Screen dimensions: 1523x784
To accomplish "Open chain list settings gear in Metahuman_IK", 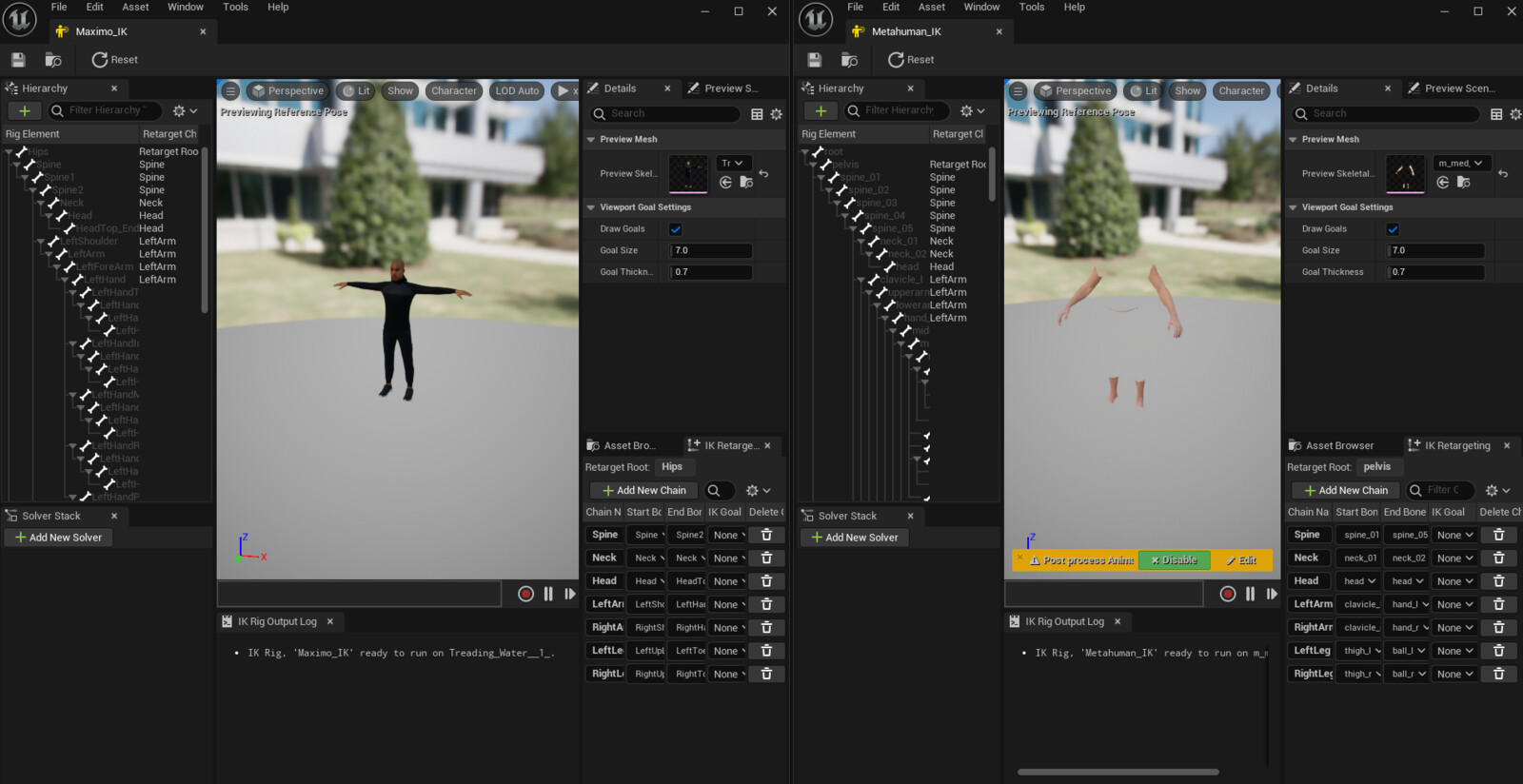I will click(x=1497, y=491).
